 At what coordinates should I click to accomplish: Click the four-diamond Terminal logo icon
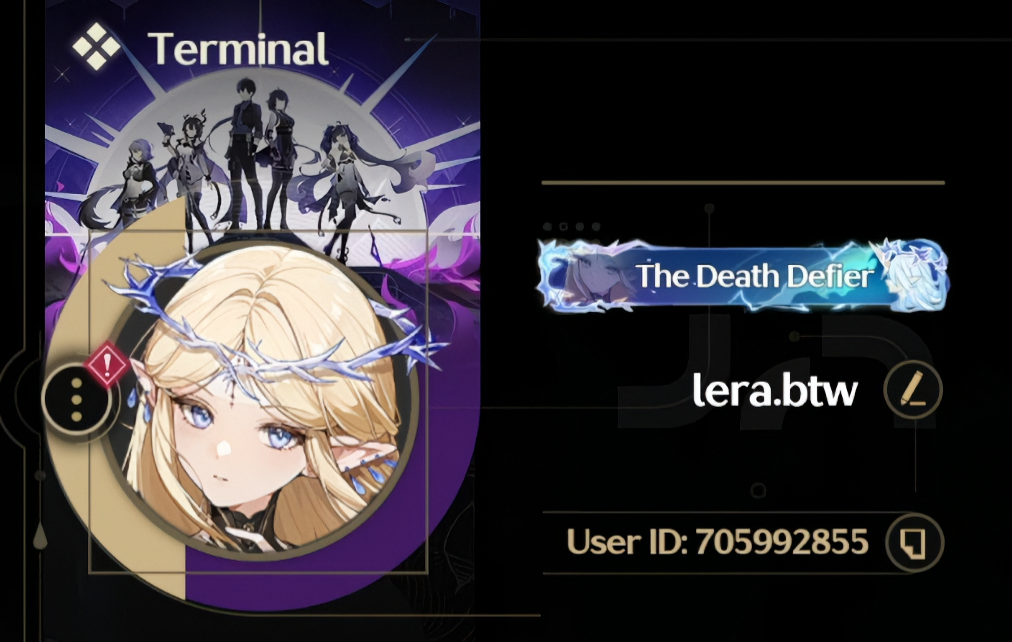coord(96,46)
